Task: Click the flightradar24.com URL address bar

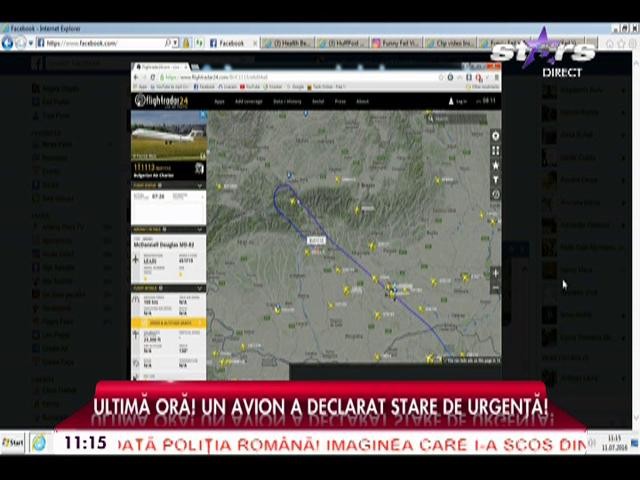Action: (298, 77)
